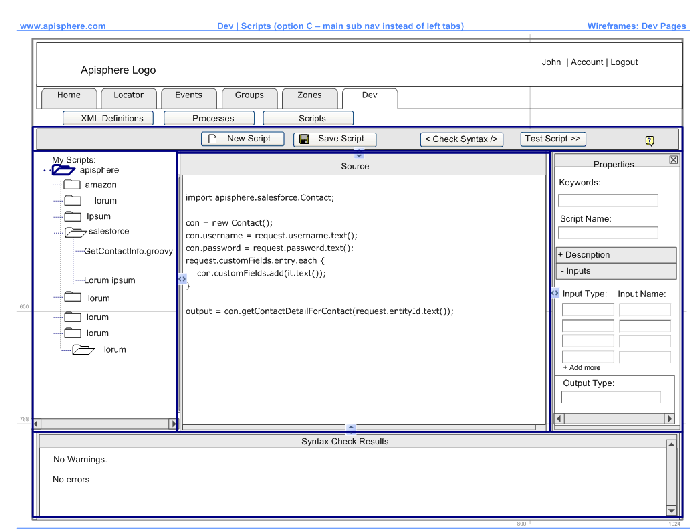The width and height of the screenshot is (690, 529).
Task: Open the Events tab
Action: [189, 97]
